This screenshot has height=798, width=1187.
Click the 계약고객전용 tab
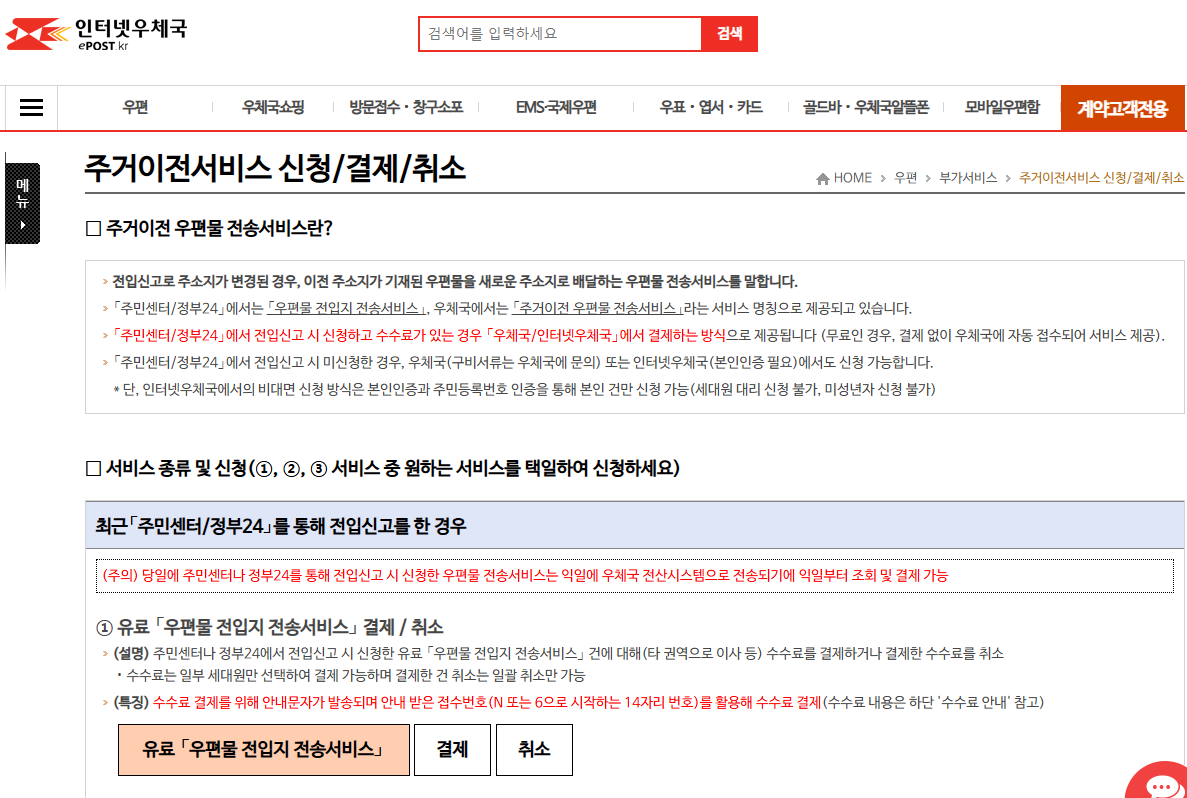(x=1122, y=107)
